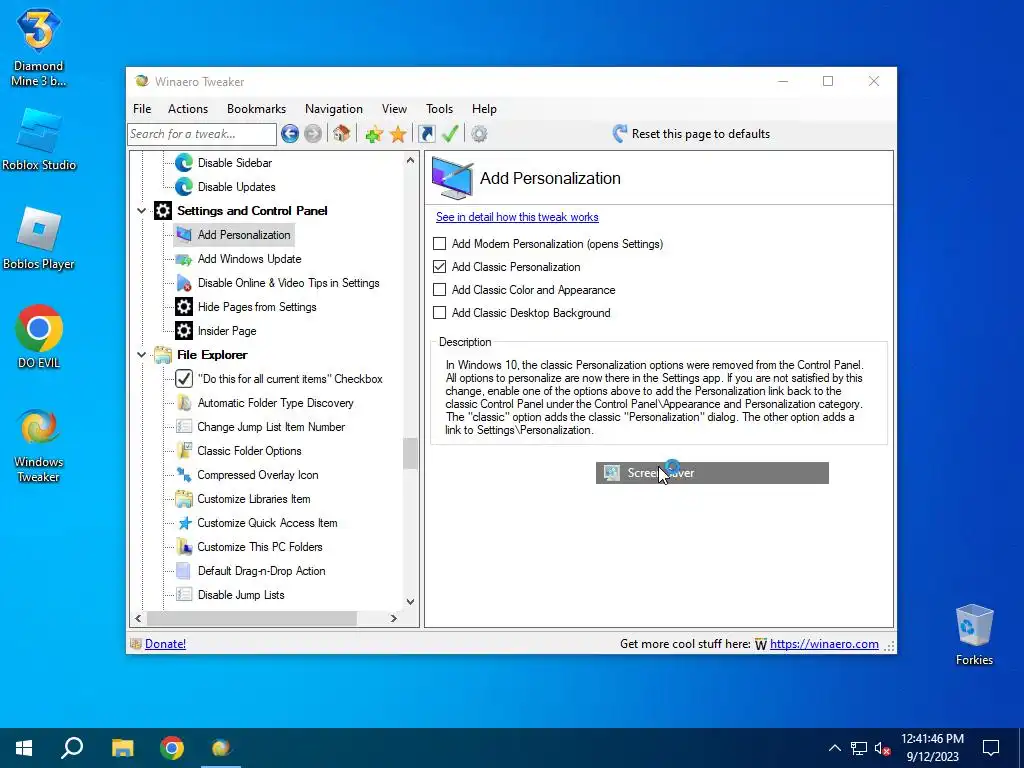Click the Back navigation arrow in toolbar

pyautogui.click(x=290, y=134)
